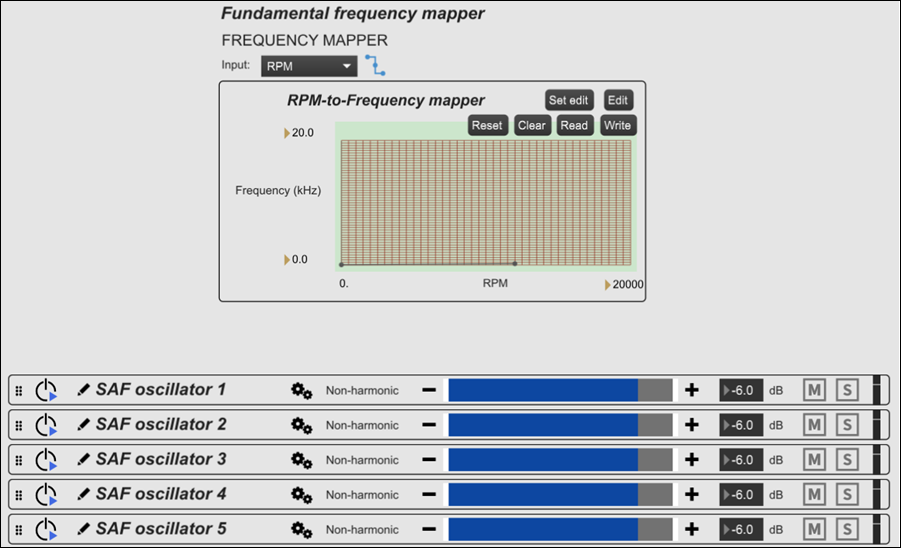Click the -6.0 dB field of oscillator 4
The width and height of the screenshot is (901, 548).
coord(741,495)
